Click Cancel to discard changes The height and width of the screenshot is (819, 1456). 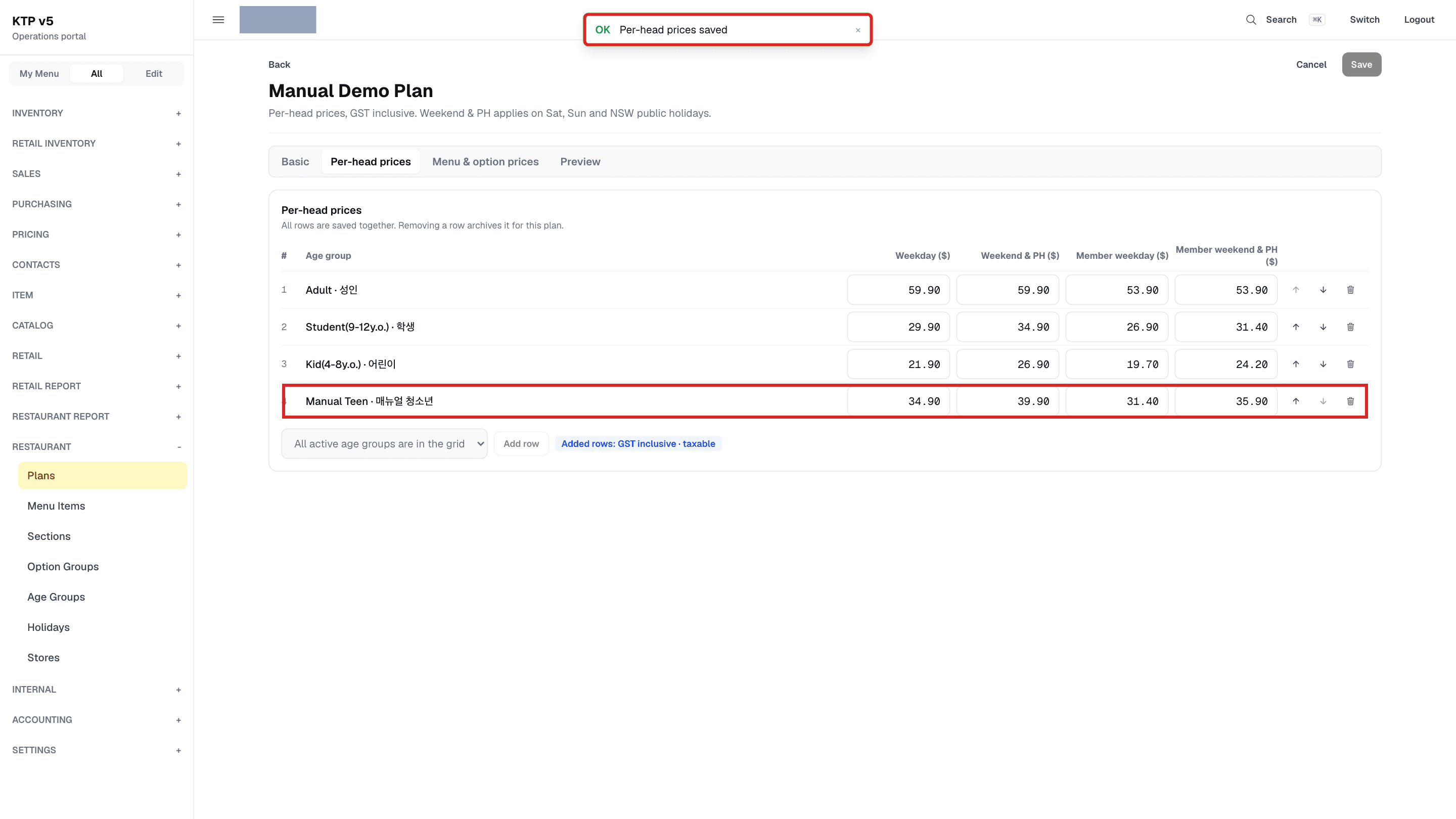[1311, 64]
